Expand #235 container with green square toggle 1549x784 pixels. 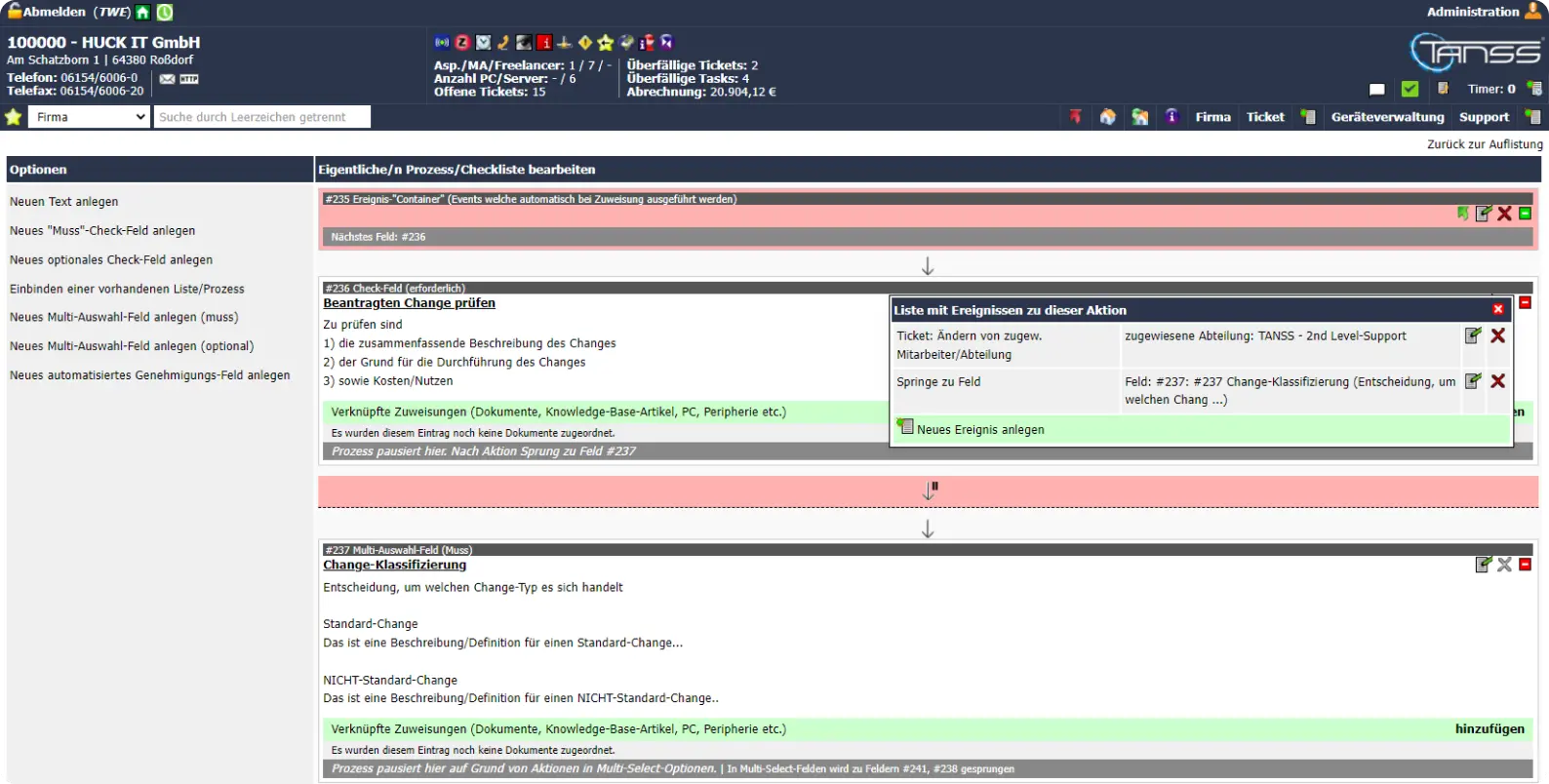pos(1525,214)
